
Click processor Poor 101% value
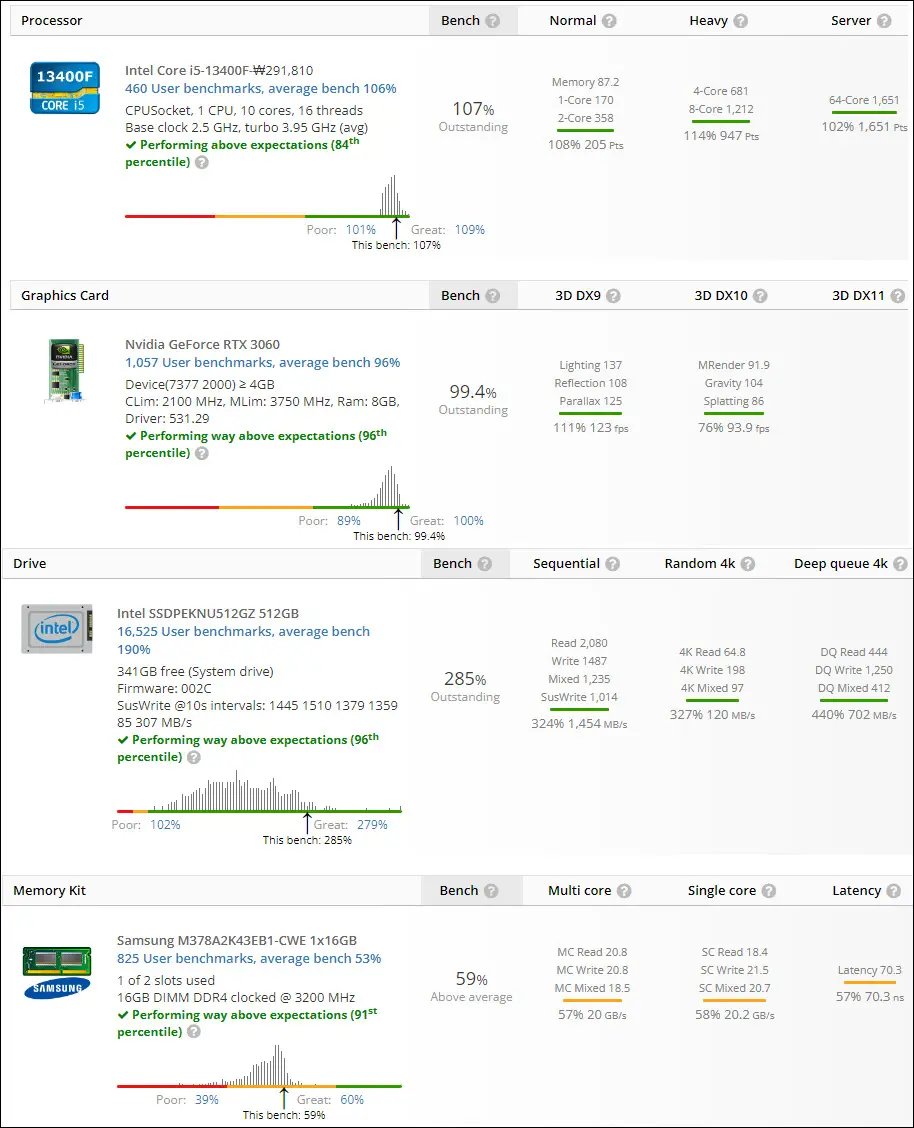pos(361,230)
